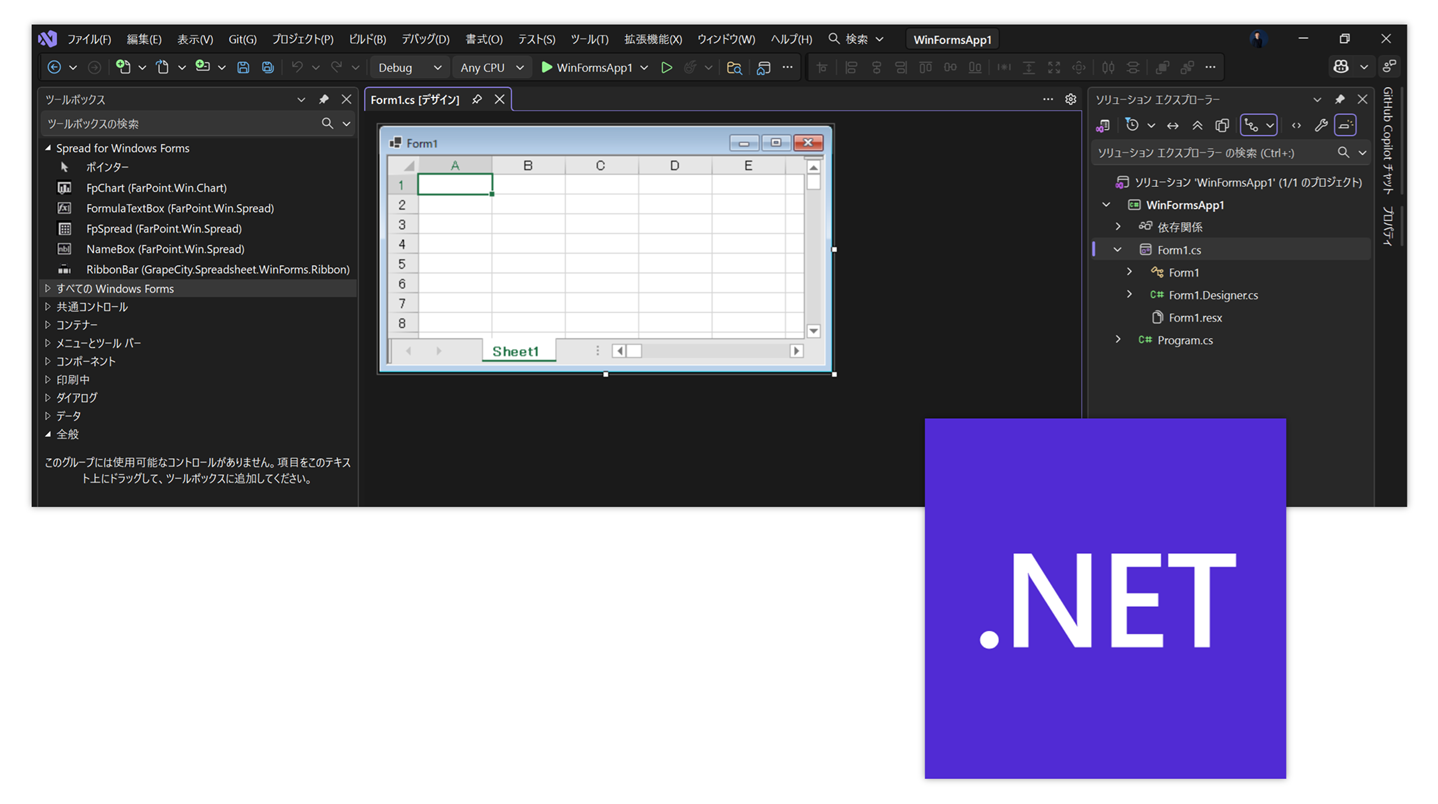Select the Sheet1 tab in the spreadsheet

coord(516,351)
